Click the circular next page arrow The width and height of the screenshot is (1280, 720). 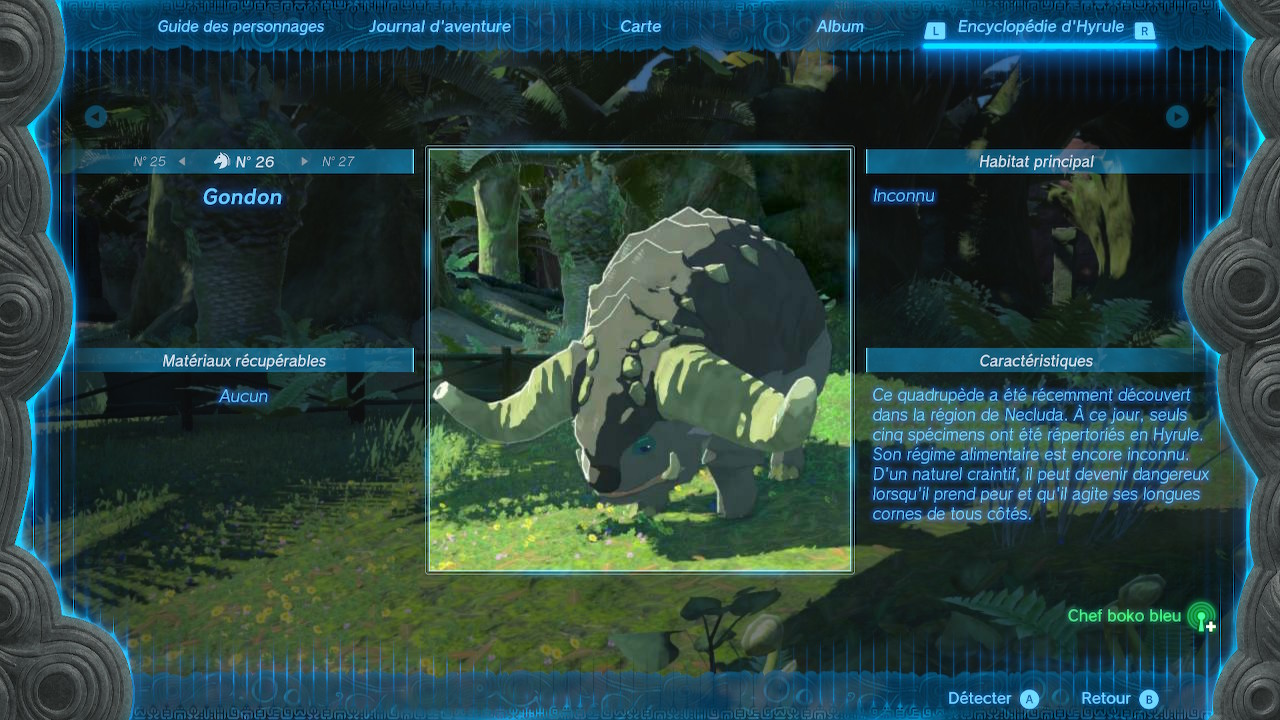(1177, 117)
